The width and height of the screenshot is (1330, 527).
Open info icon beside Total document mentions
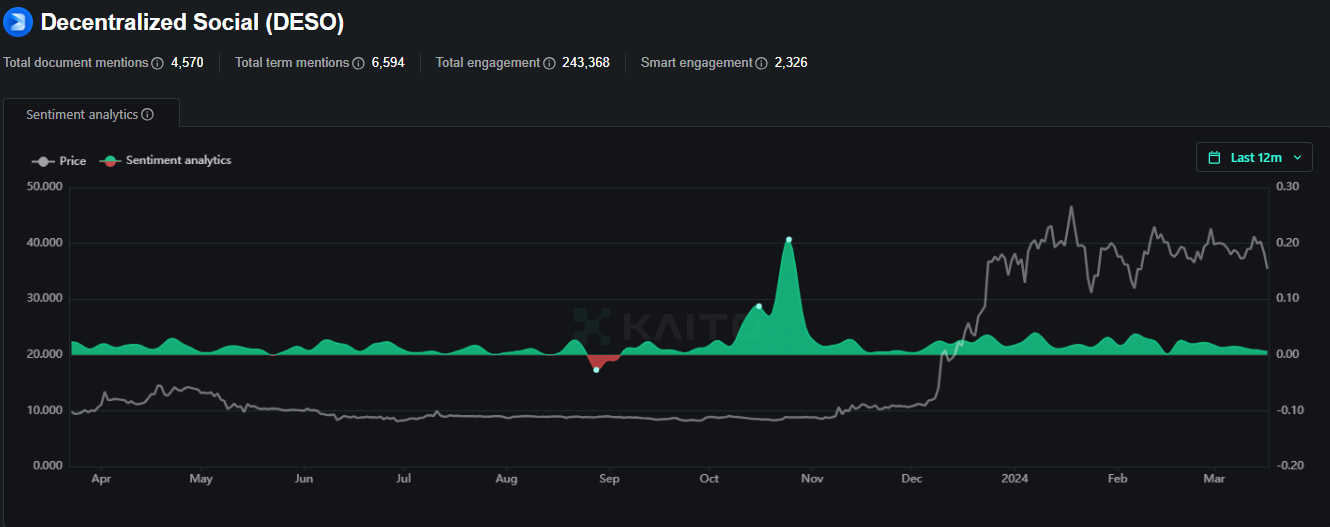157,63
